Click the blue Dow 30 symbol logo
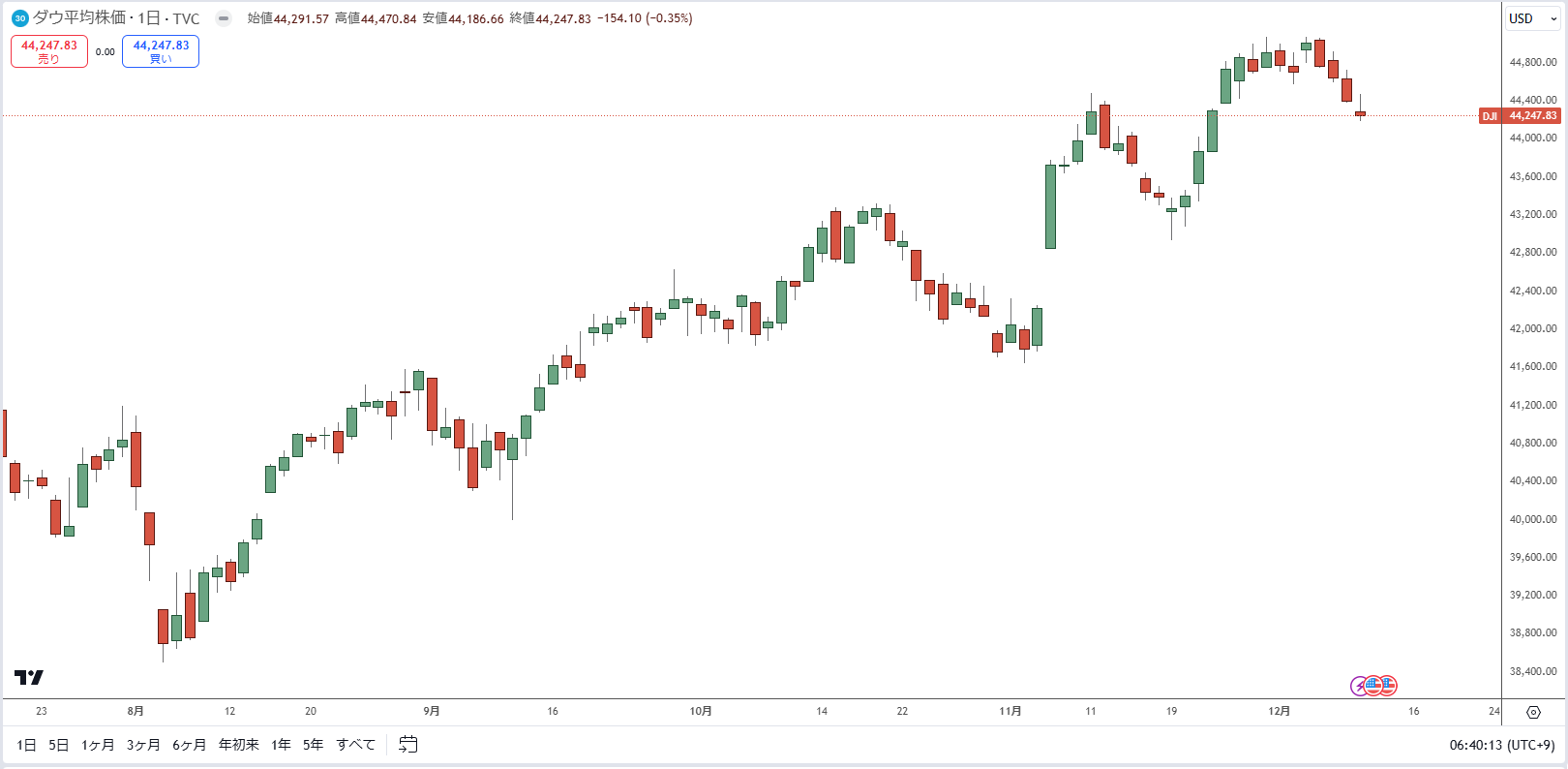The image size is (1568, 769). [19, 18]
